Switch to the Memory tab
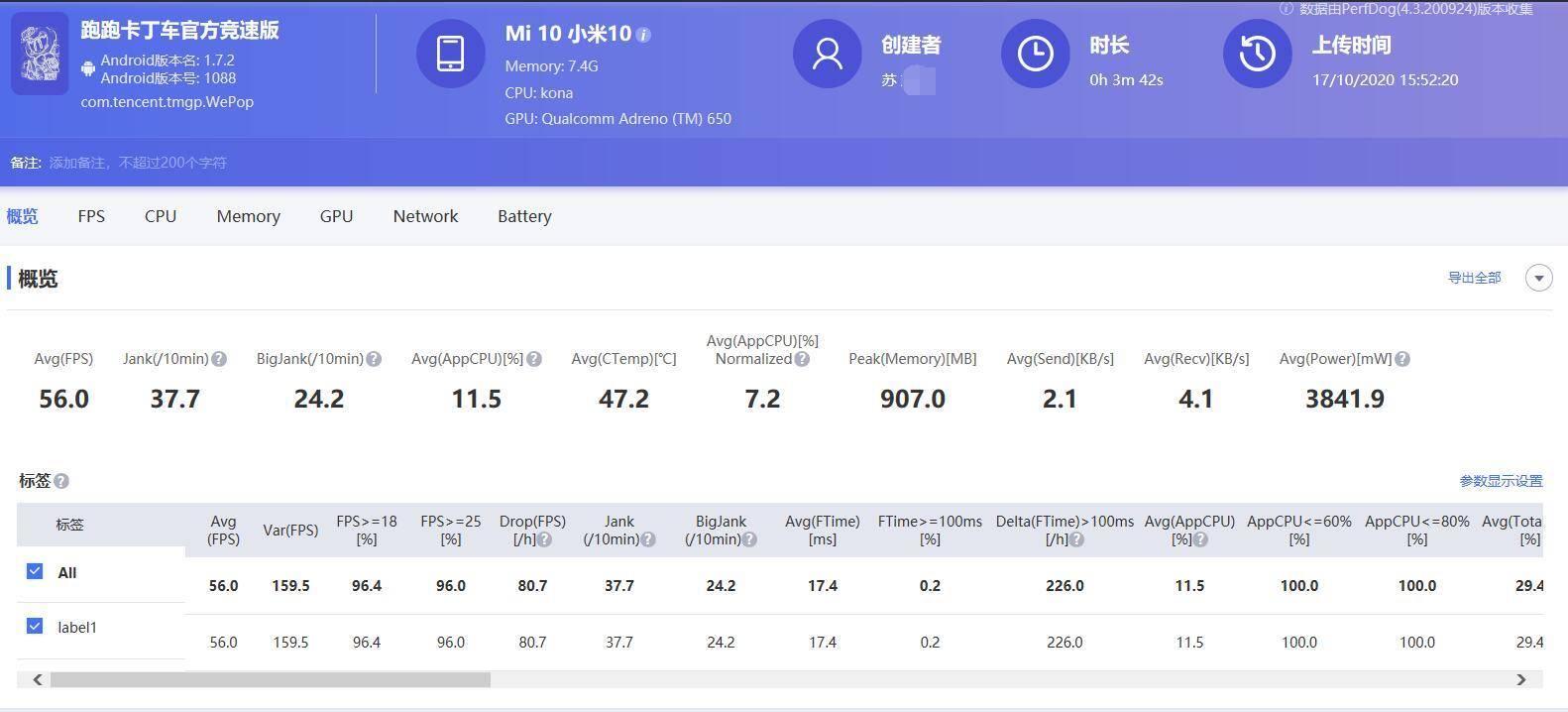 click(x=248, y=216)
